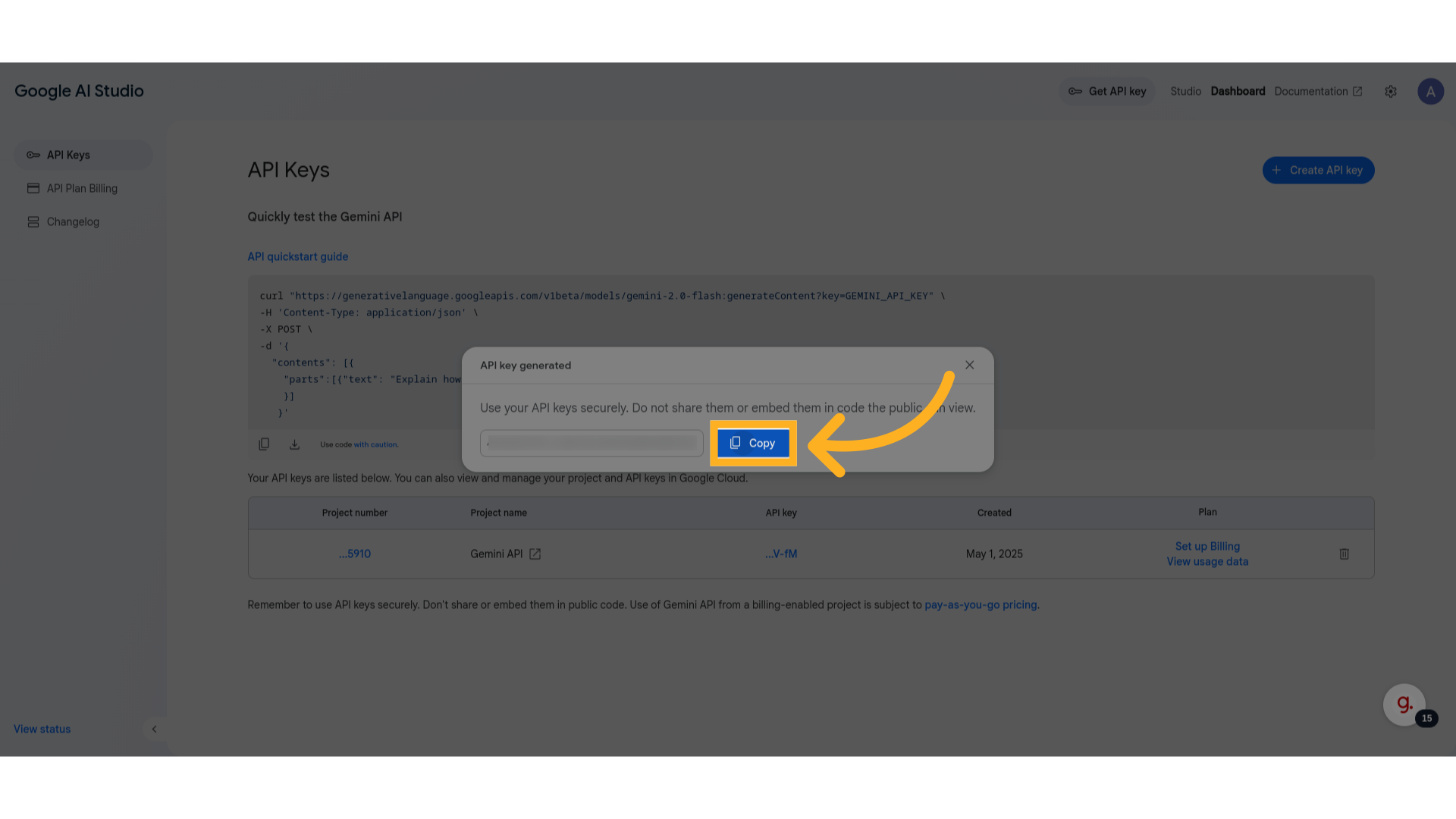Delete the API key with trash icon
This screenshot has width=1456, height=819.
(x=1344, y=554)
